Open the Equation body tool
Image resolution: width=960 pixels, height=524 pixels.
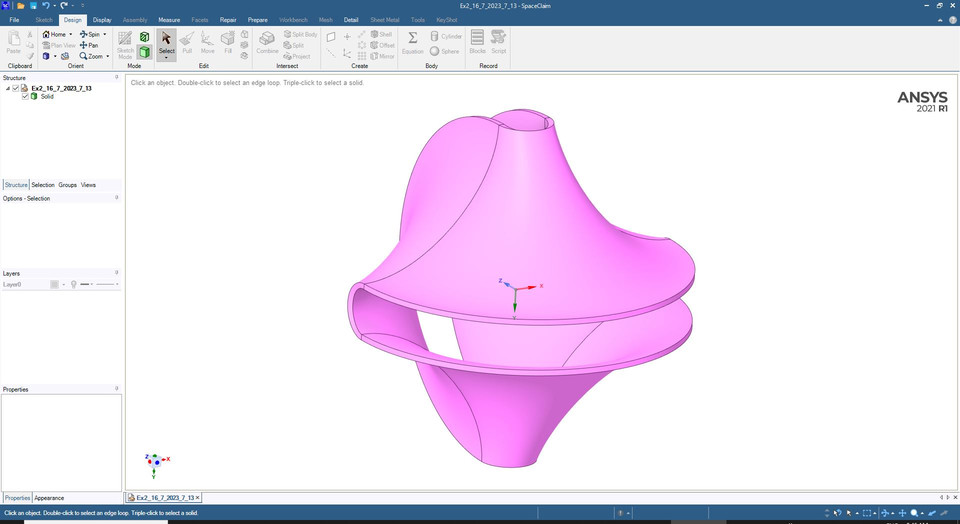(x=413, y=43)
